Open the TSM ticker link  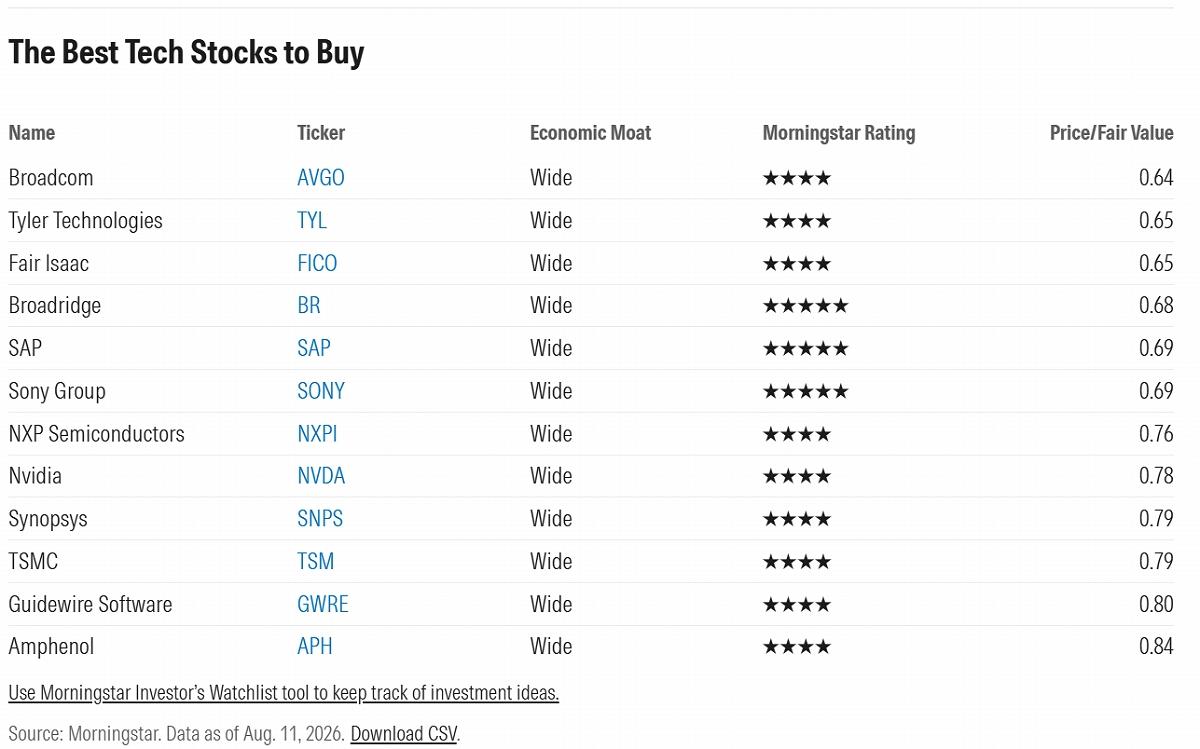[316, 562]
